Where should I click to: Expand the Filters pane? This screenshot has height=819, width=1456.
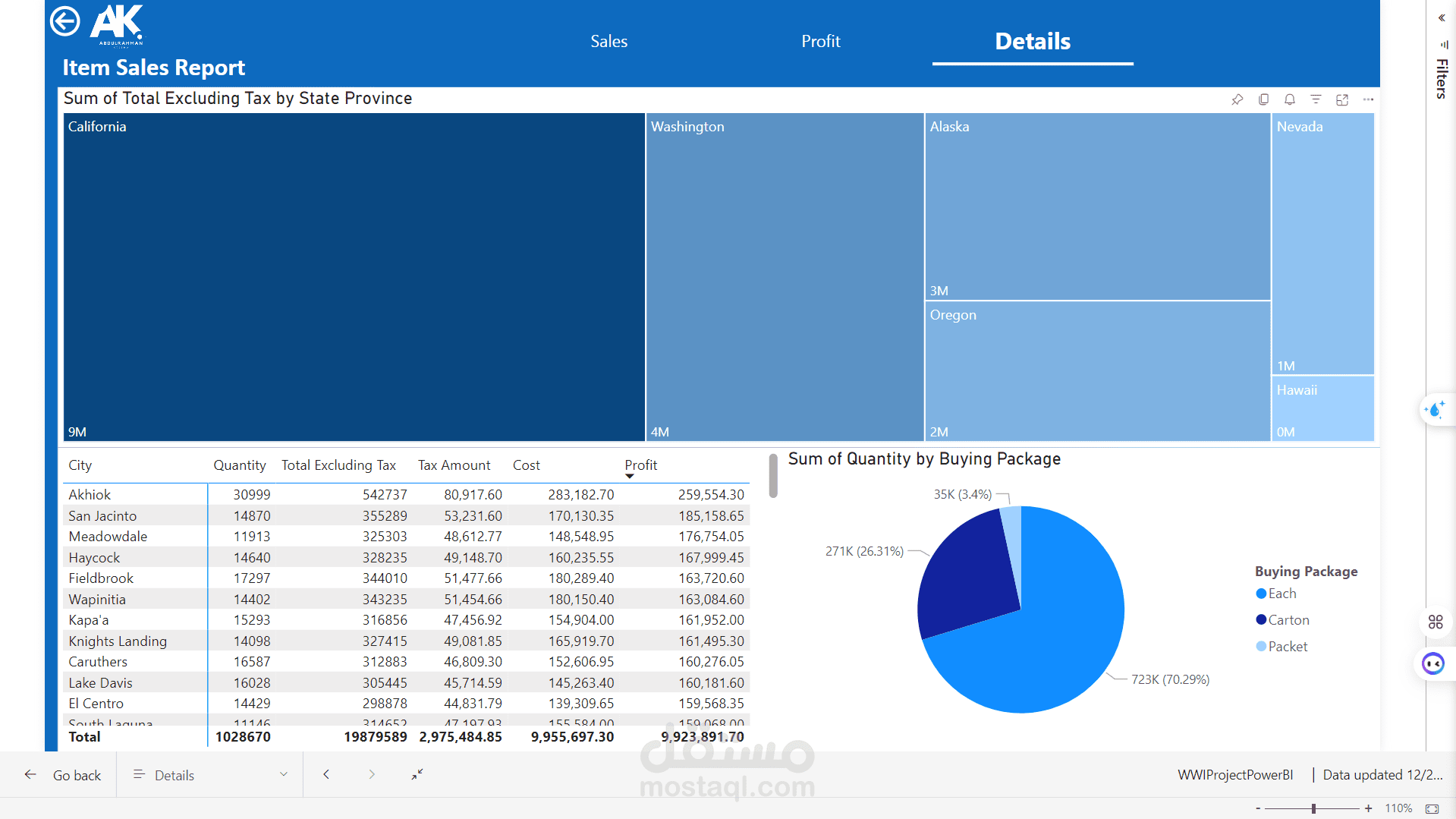(x=1442, y=18)
